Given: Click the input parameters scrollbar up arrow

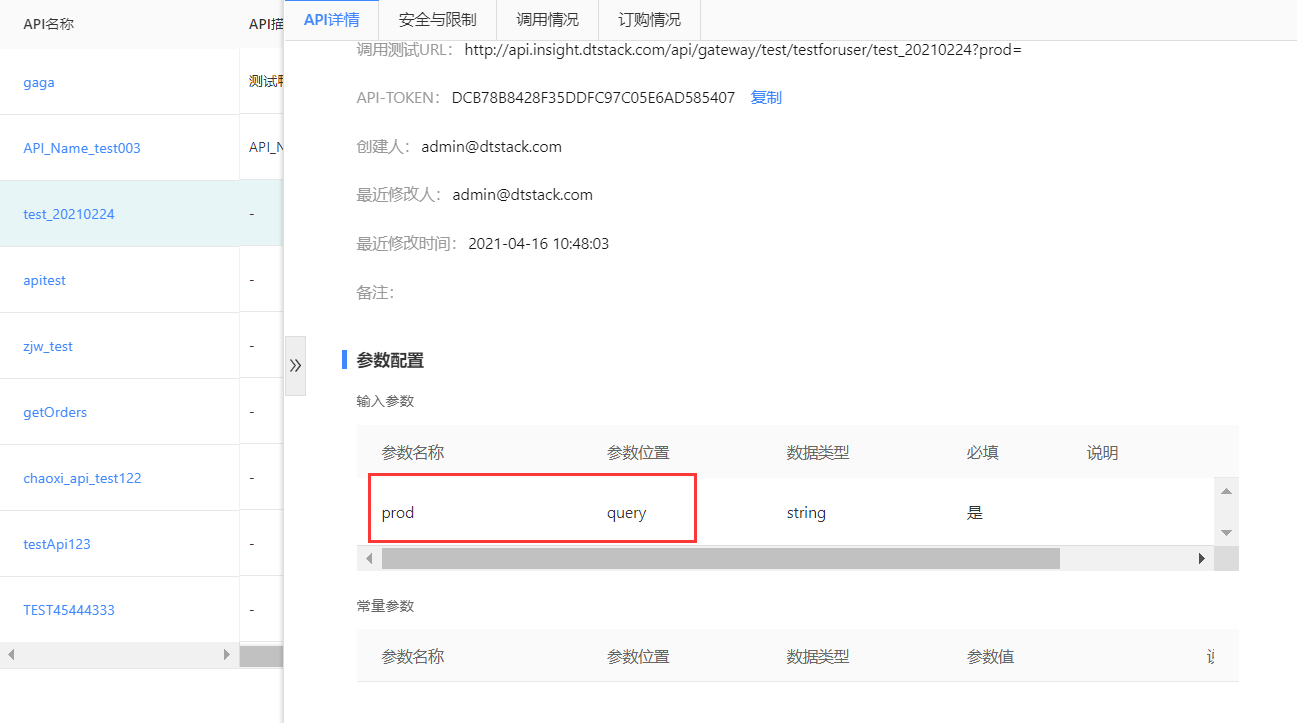Looking at the screenshot, I should coord(1226,491).
